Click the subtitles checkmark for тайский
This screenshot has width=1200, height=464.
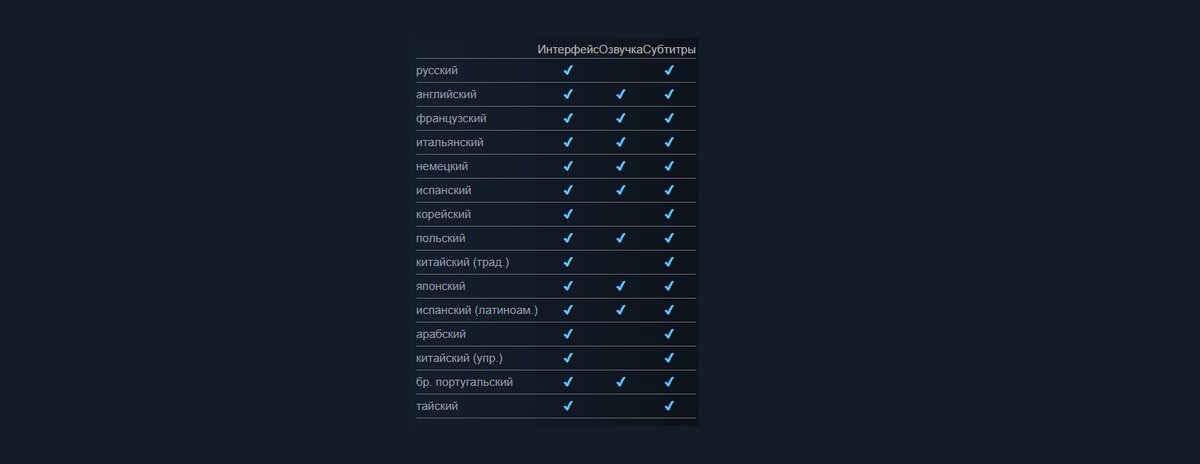coord(669,406)
